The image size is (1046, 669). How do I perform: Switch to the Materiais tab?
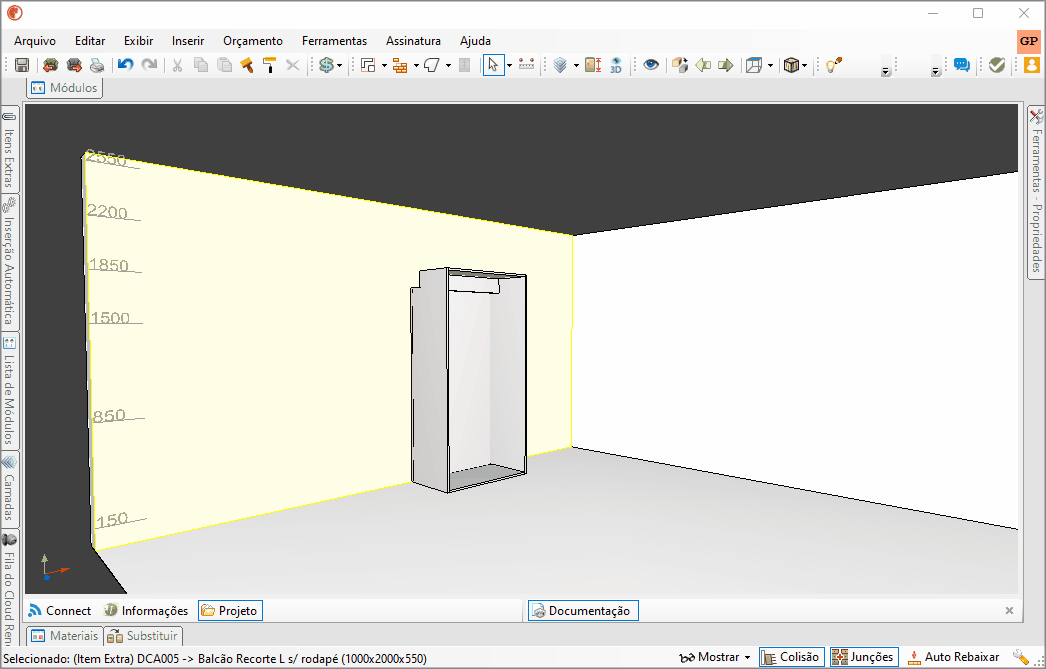(65, 636)
